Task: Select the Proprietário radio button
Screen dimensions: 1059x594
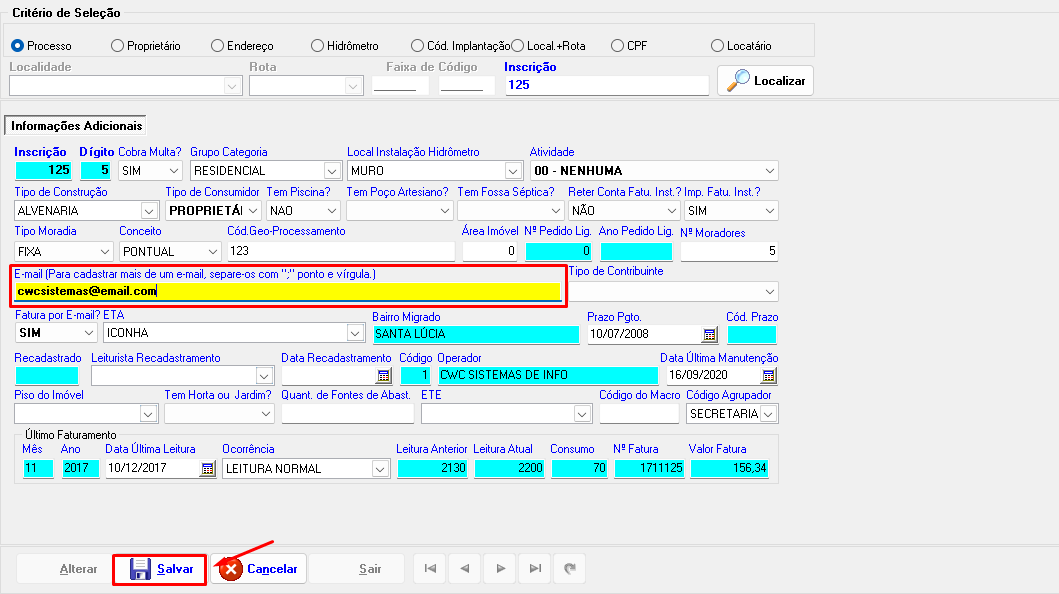Action: point(118,46)
